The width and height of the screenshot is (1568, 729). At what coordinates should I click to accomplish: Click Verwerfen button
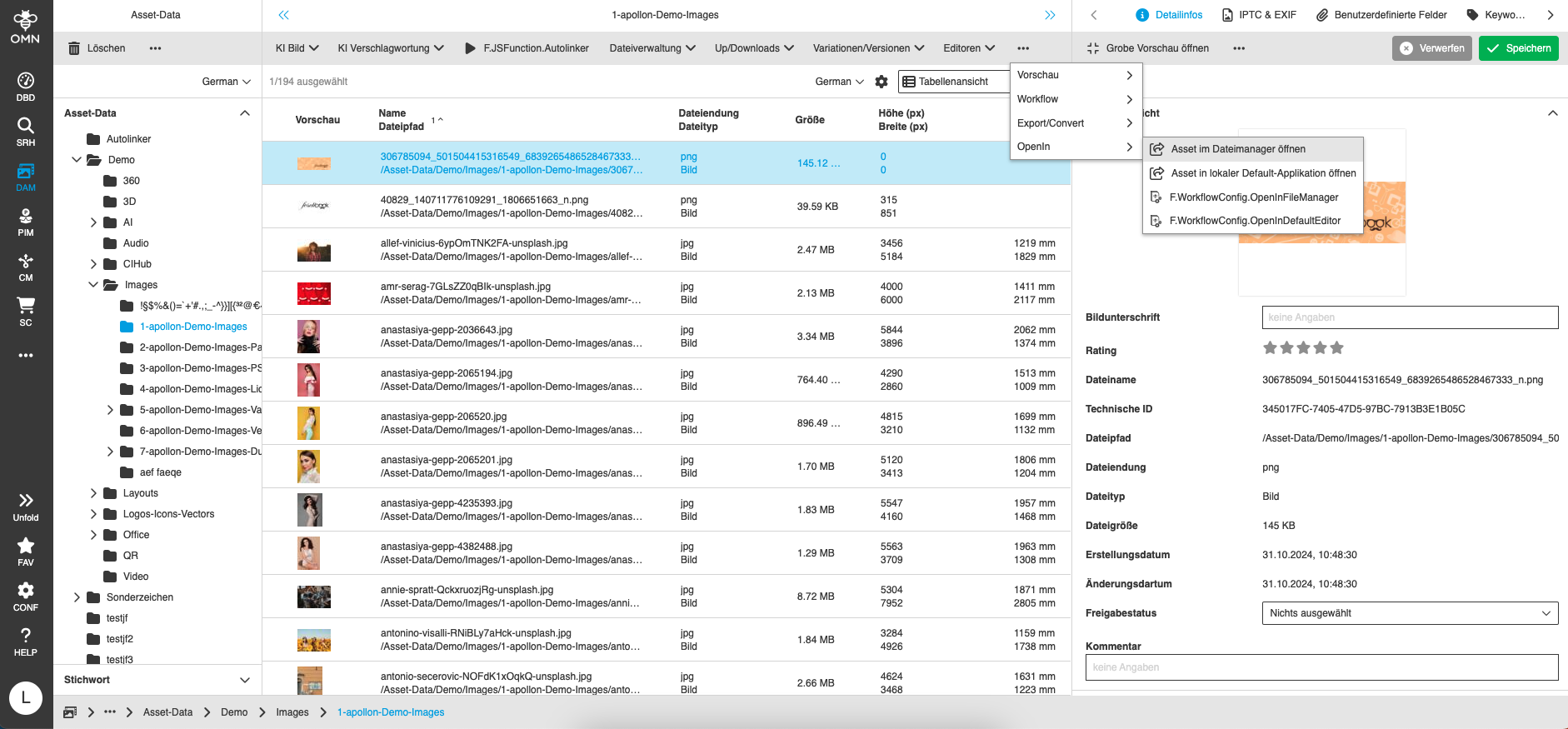(x=1433, y=48)
